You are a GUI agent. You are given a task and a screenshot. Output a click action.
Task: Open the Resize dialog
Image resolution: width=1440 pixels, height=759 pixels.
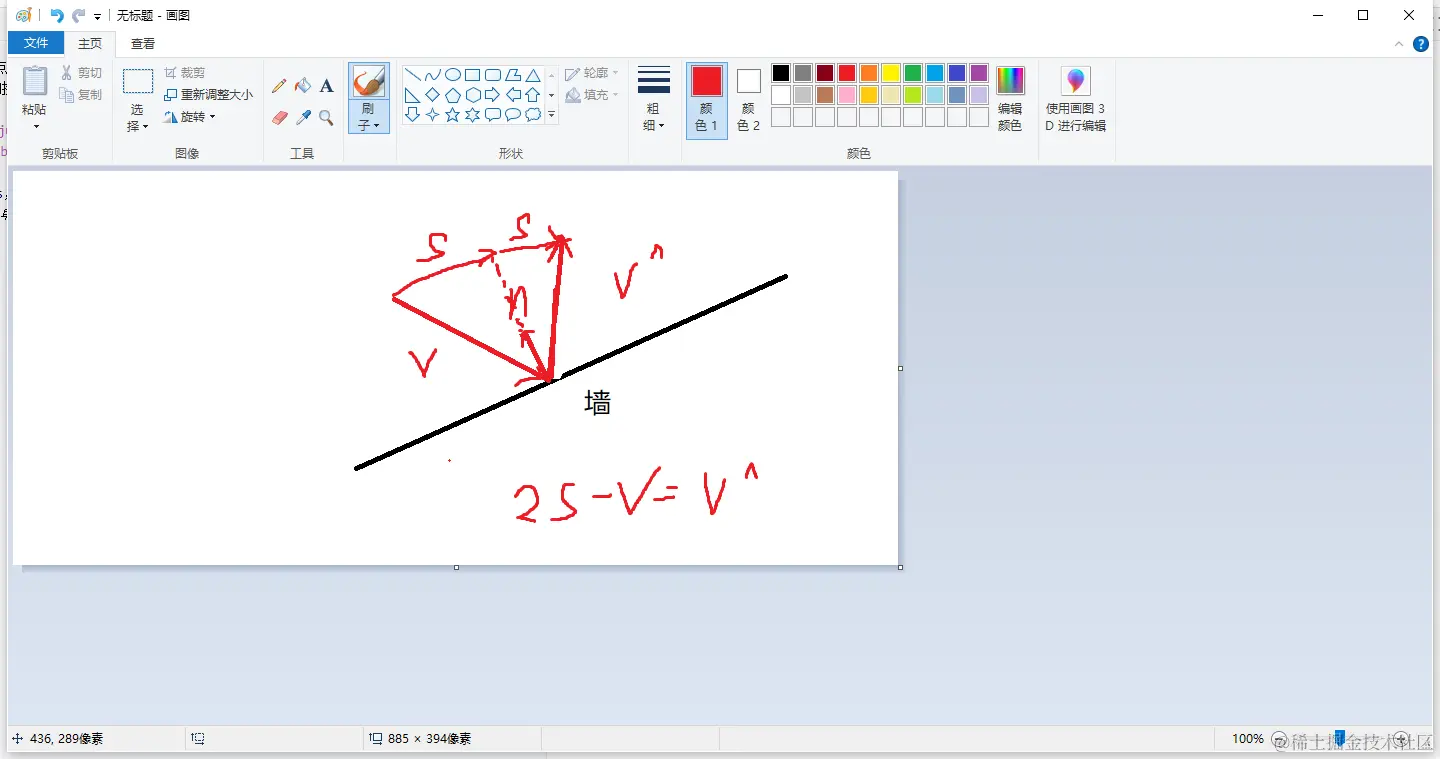208,94
